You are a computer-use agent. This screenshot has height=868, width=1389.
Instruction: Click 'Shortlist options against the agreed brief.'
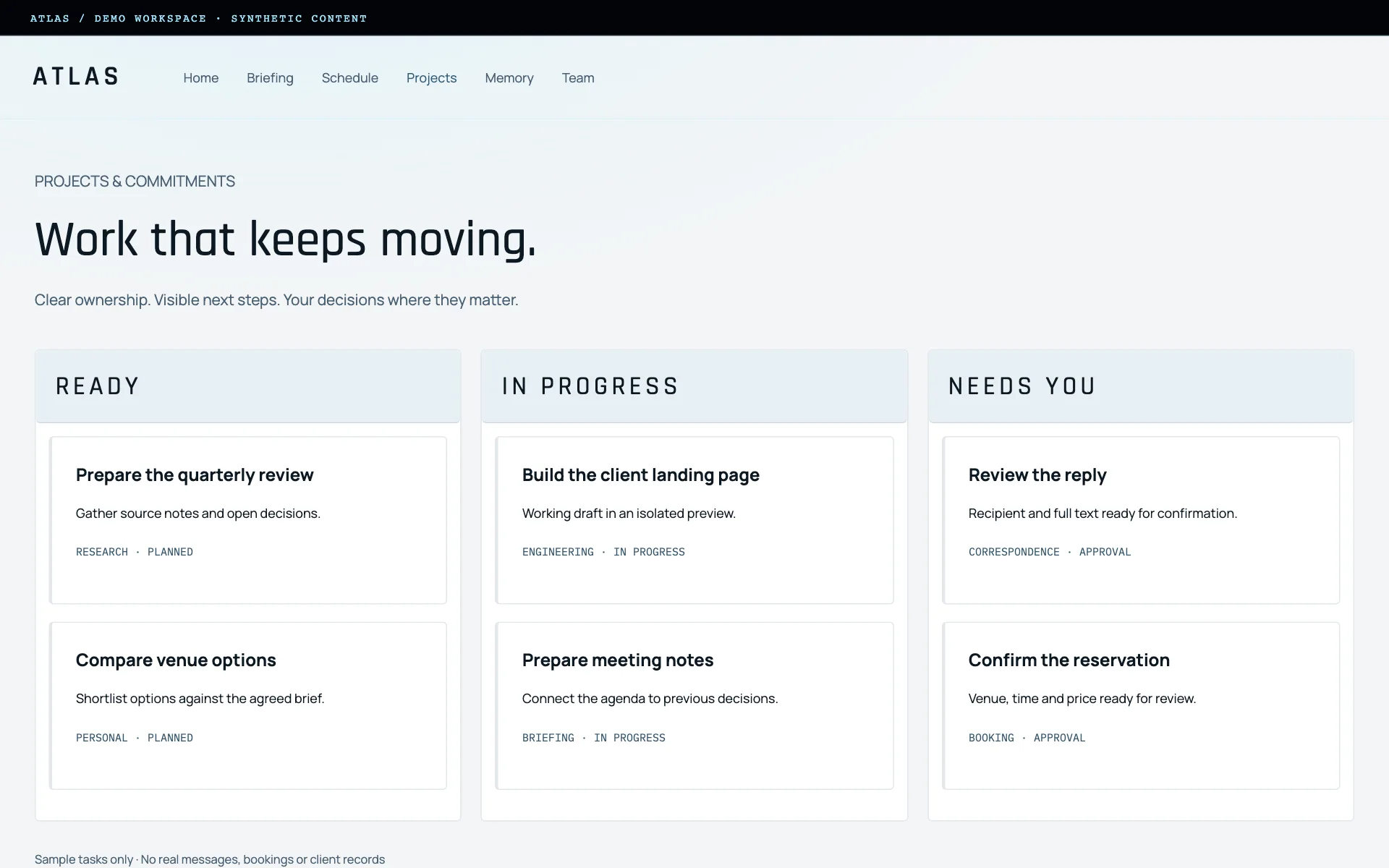click(200, 699)
